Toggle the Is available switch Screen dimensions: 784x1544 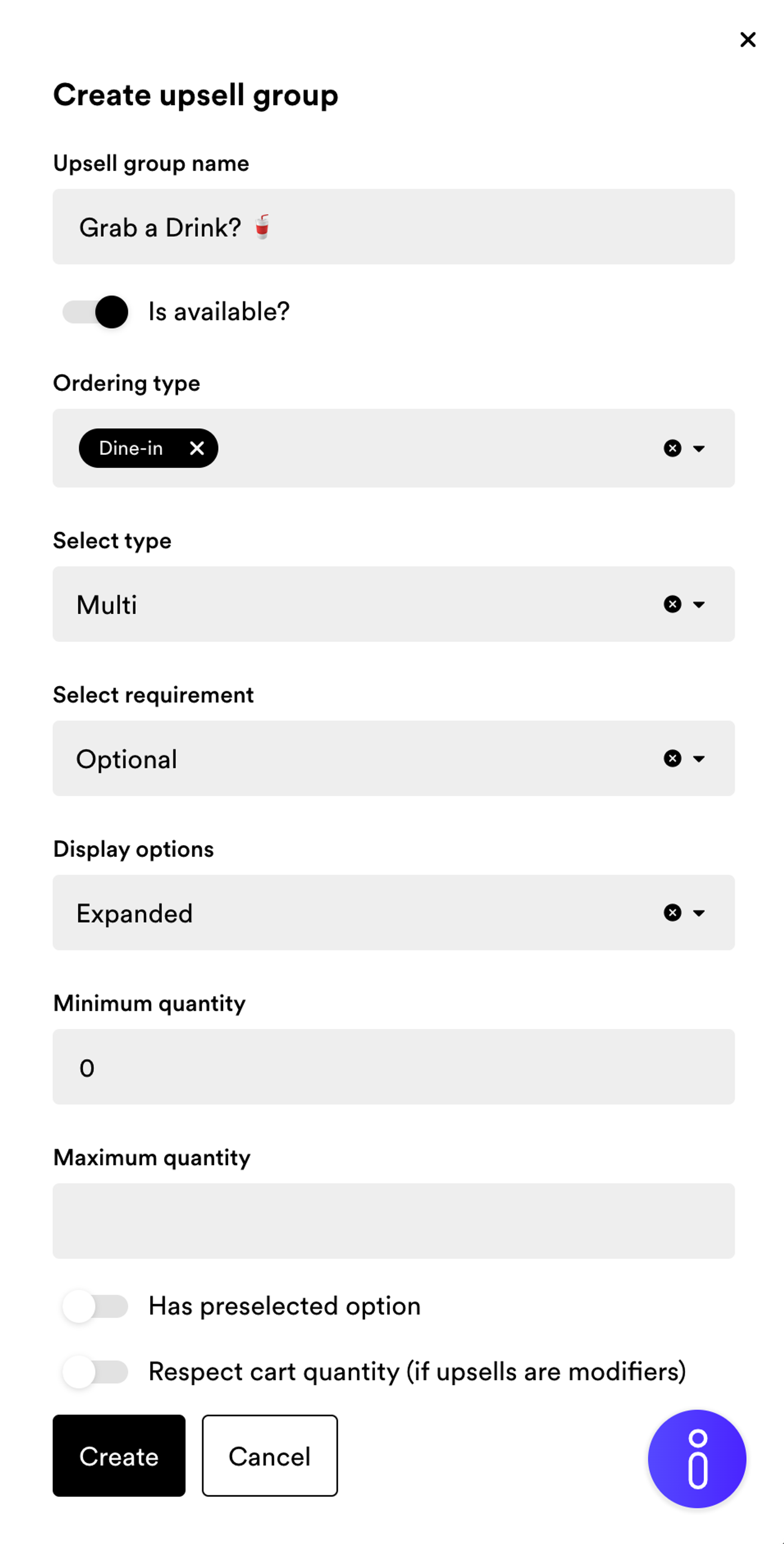96,312
